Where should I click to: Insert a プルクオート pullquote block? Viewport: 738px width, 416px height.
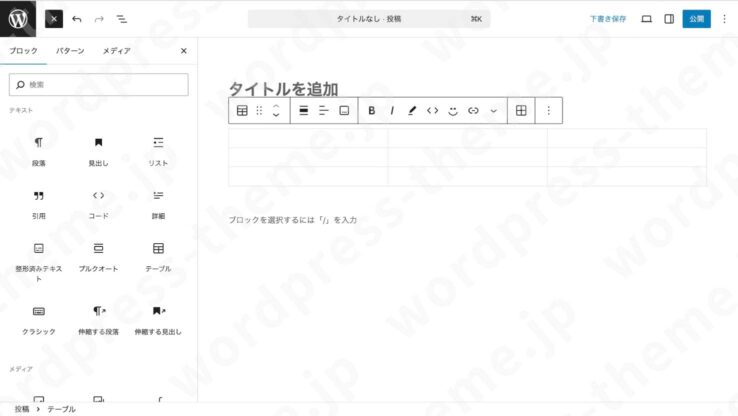[x=98, y=257]
